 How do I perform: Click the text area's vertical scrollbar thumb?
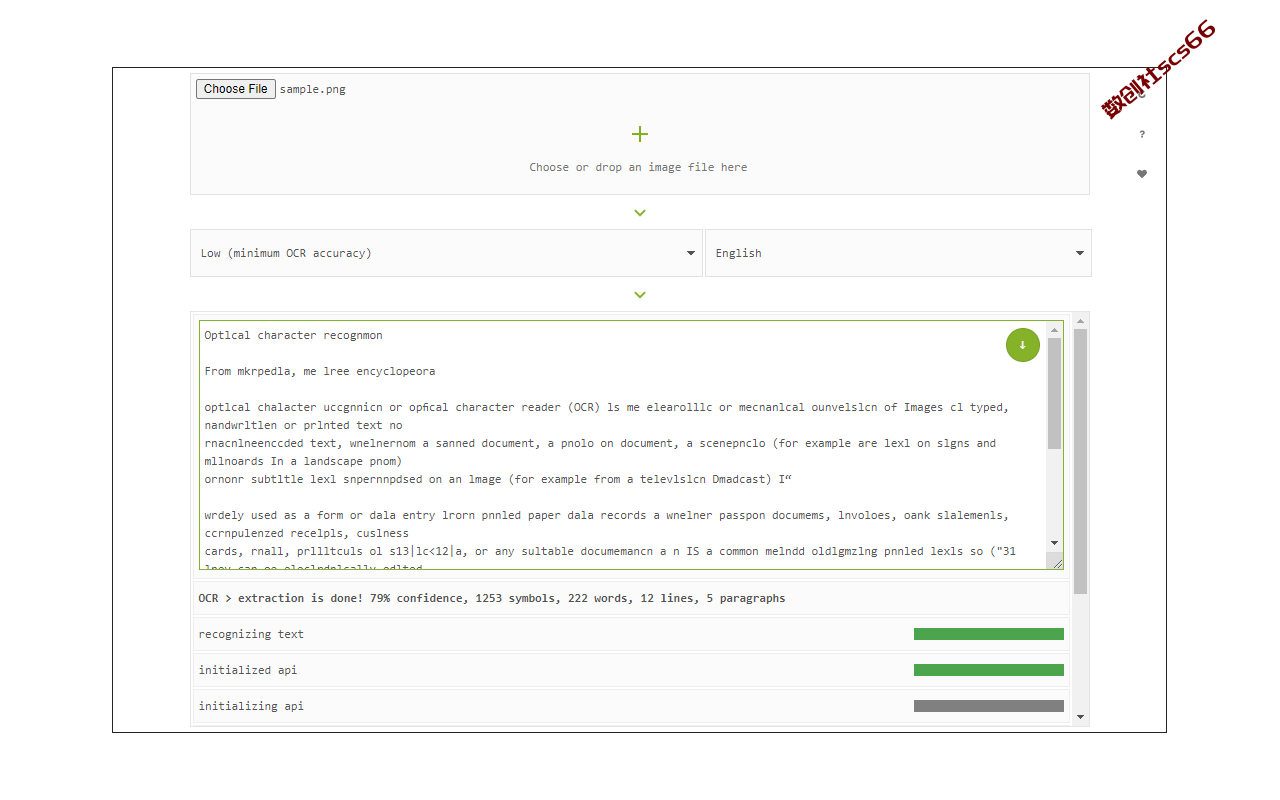point(1055,393)
